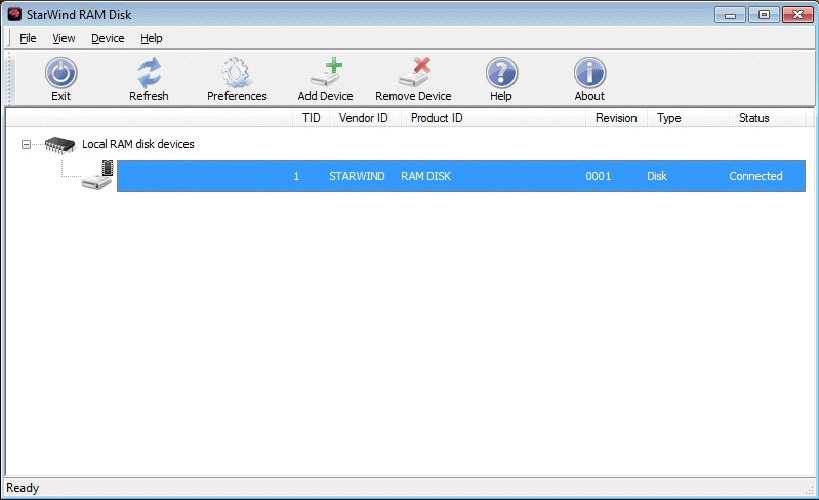Click the Add Device toolbar icon
Image resolution: width=819 pixels, height=500 pixels.
pyautogui.click(x=326, y=73)
